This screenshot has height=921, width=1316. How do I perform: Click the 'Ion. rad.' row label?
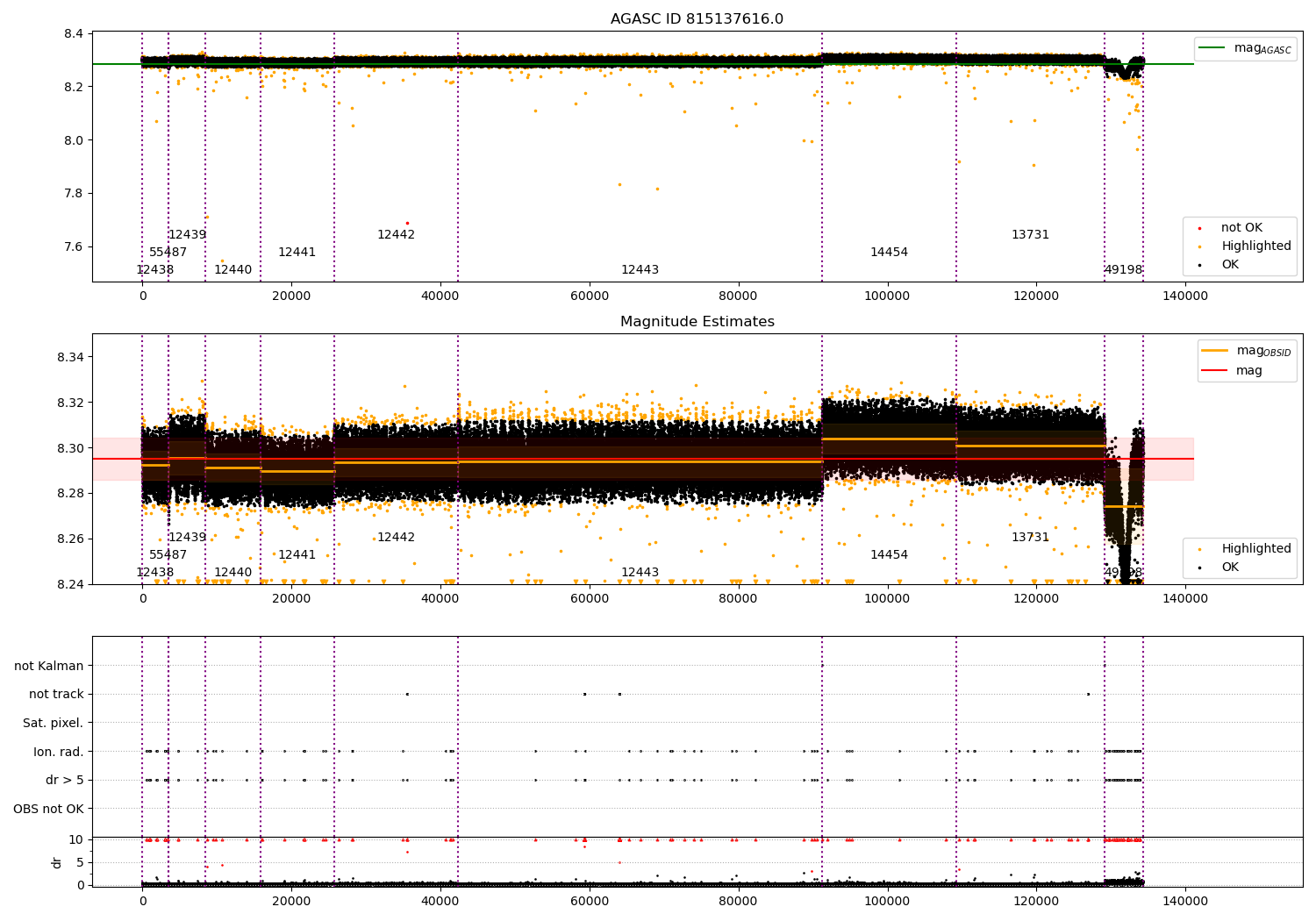(x=59, y=751)
